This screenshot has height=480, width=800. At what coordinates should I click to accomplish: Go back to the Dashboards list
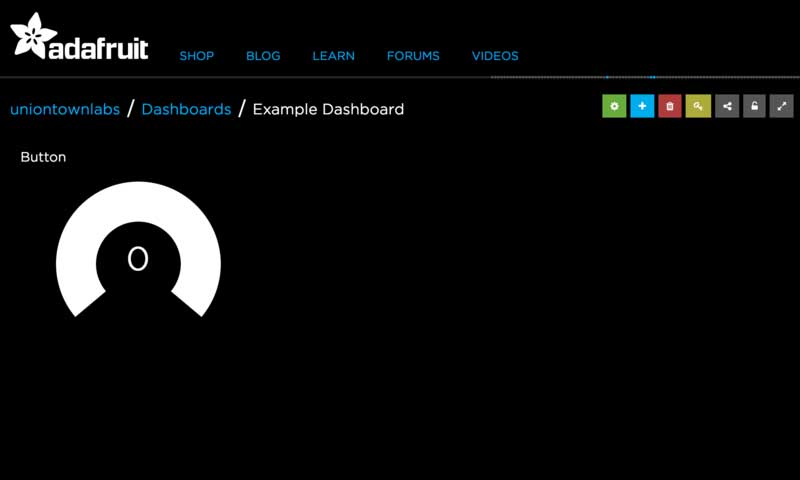(186, 109)
